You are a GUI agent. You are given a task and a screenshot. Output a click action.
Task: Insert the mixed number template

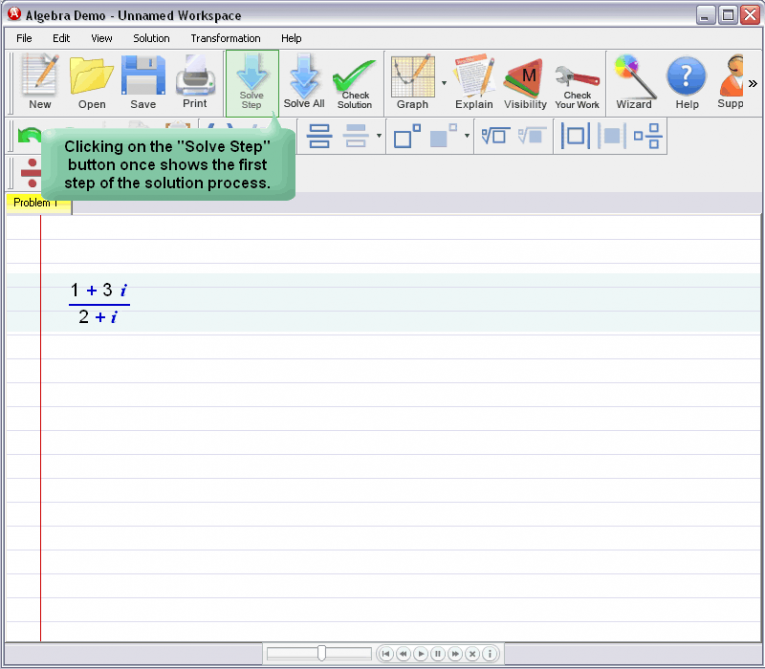tap(647, 136)
